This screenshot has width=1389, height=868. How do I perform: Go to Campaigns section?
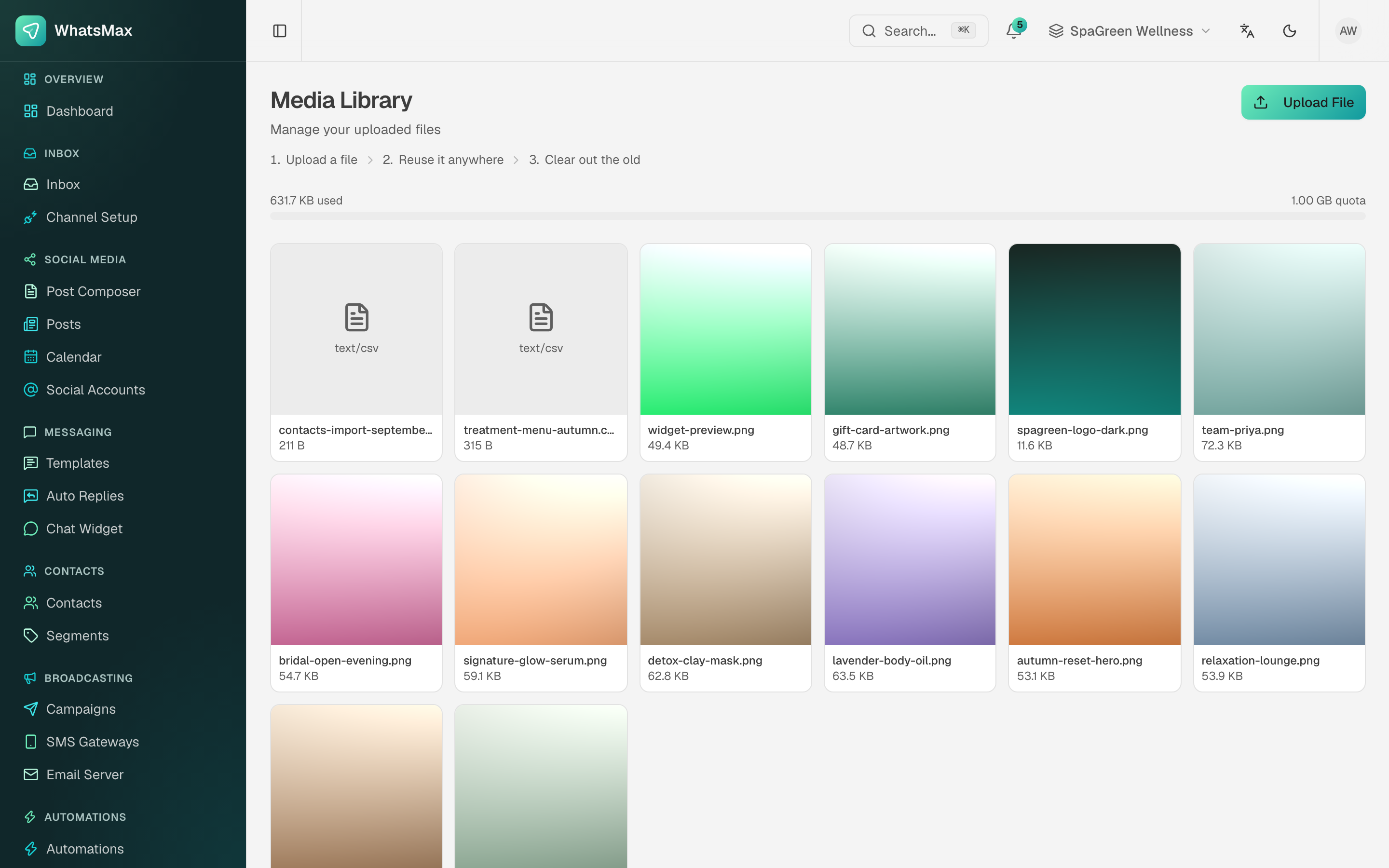(123, 709)
